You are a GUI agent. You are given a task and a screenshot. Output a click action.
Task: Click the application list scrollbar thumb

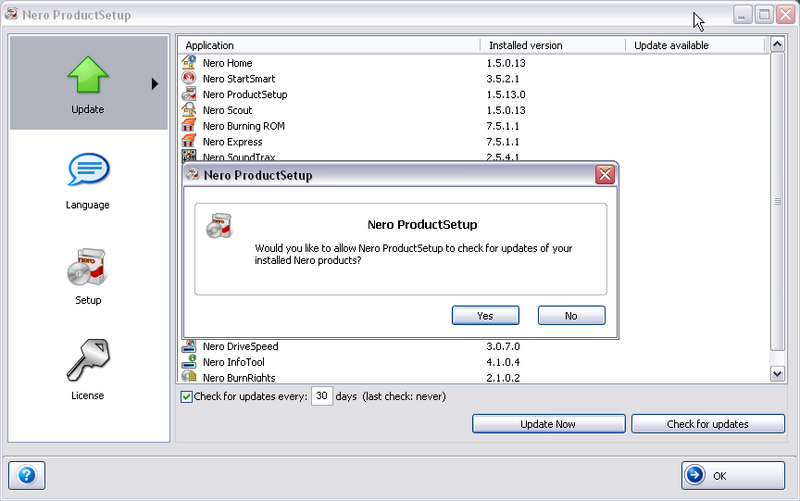point(777,202)
